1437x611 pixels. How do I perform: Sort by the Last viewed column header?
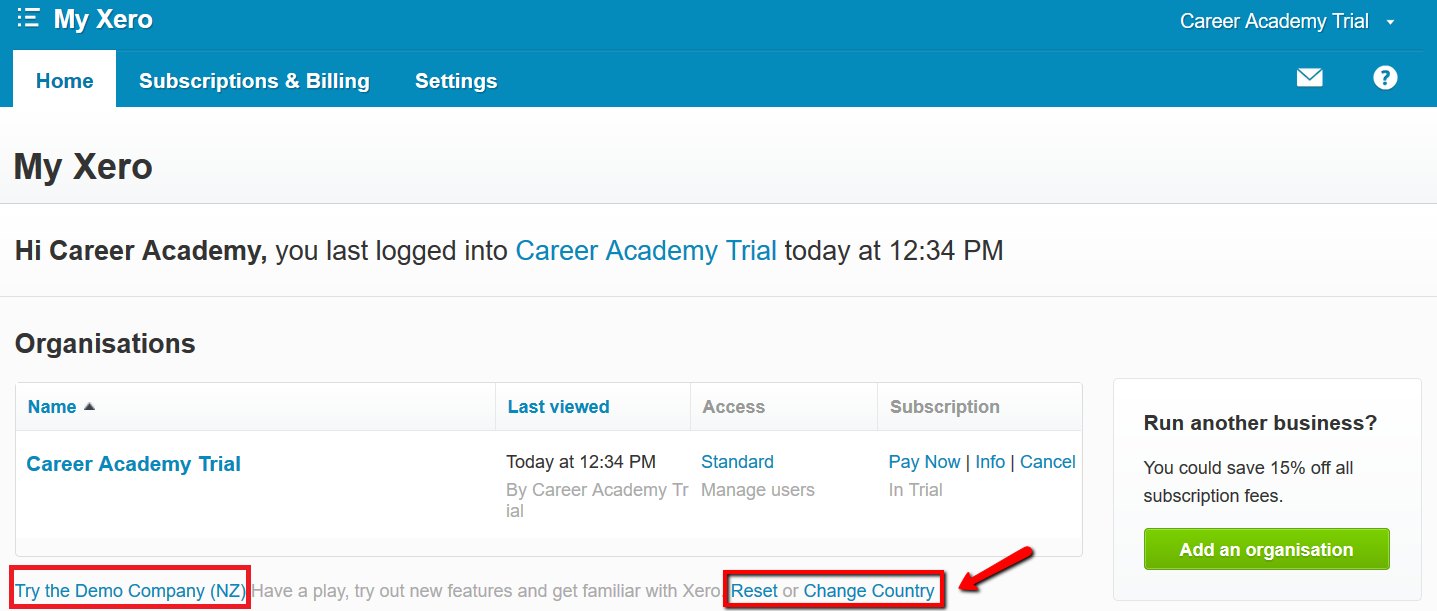pyautogui.click(x=558, y=407)
